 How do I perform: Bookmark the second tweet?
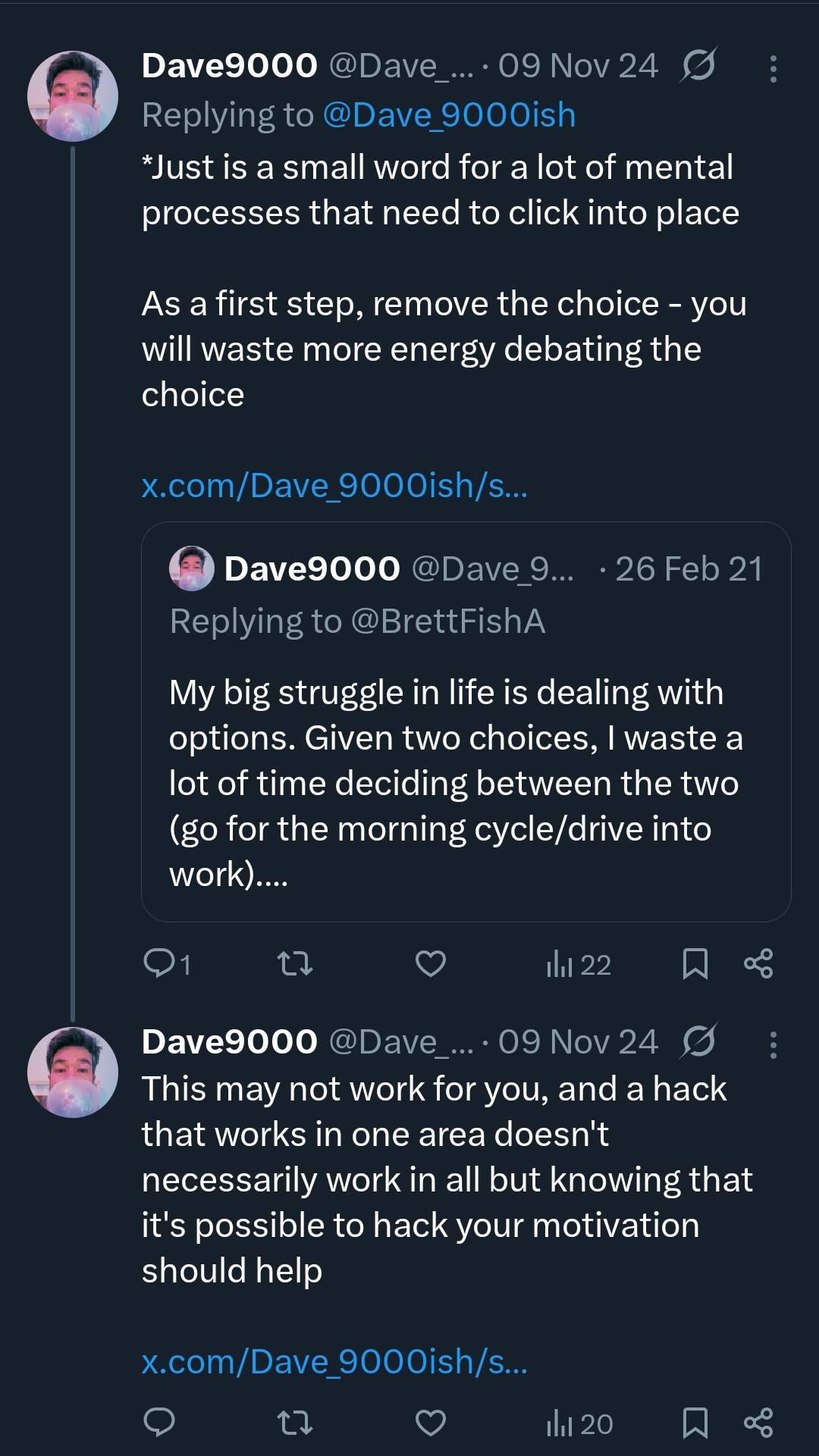695,1423
